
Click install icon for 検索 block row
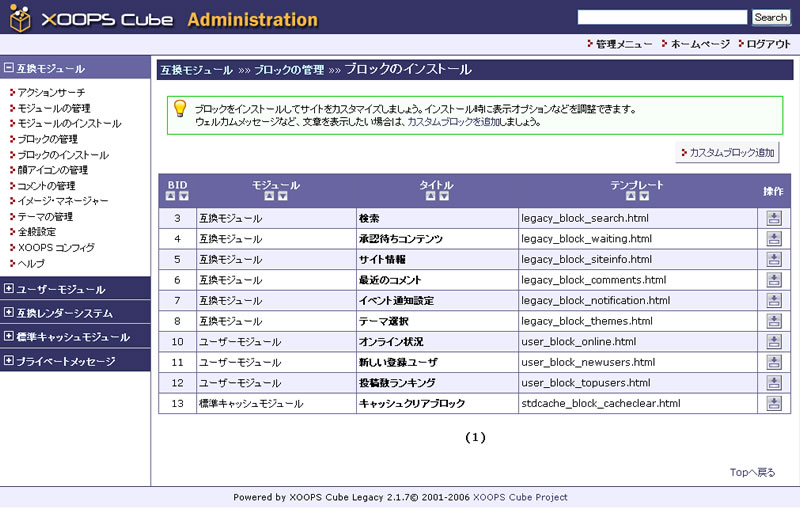(x=773, y=218)
